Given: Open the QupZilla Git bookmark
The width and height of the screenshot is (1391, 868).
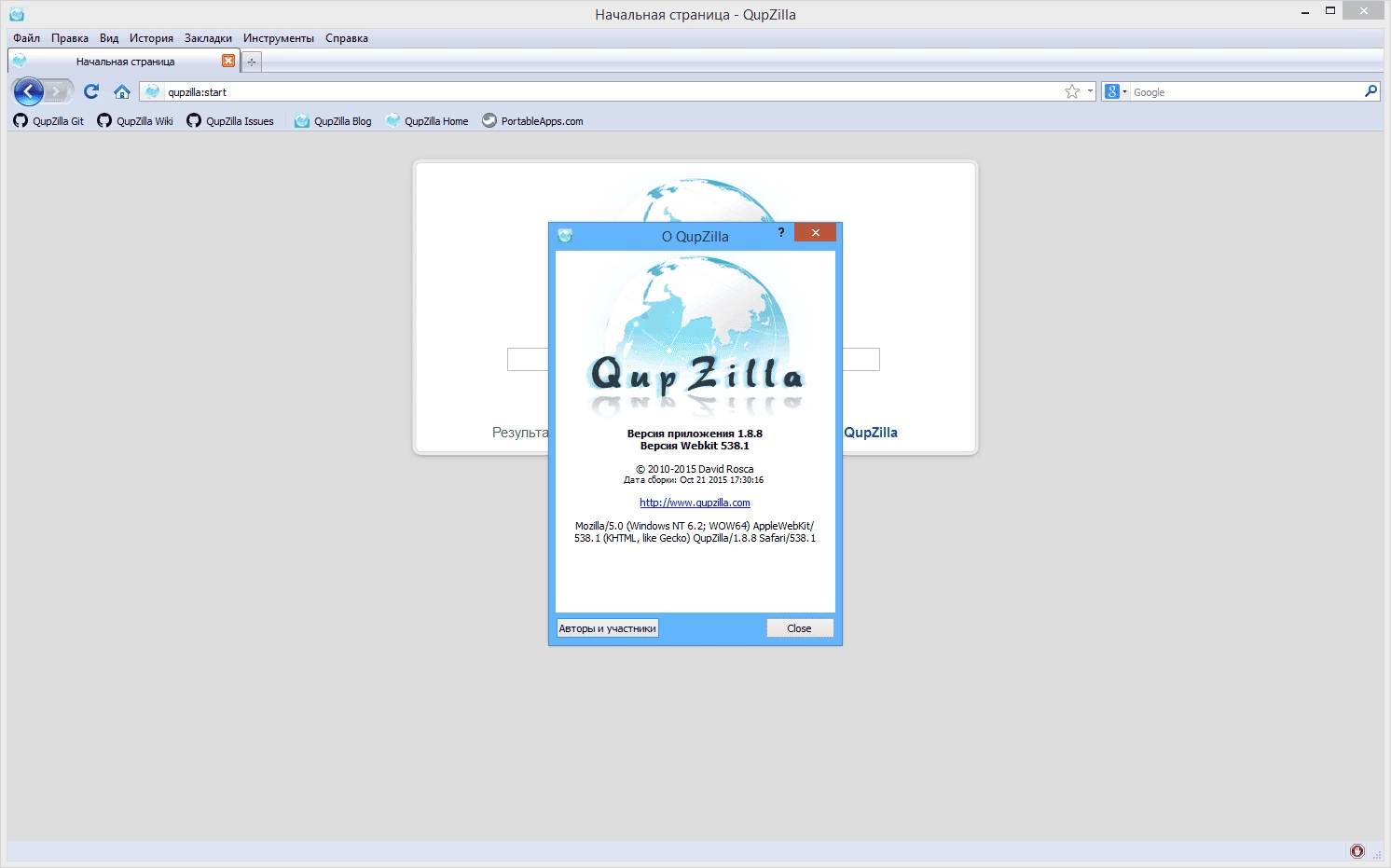Looking at the screenshot, I should pos(48,120).
